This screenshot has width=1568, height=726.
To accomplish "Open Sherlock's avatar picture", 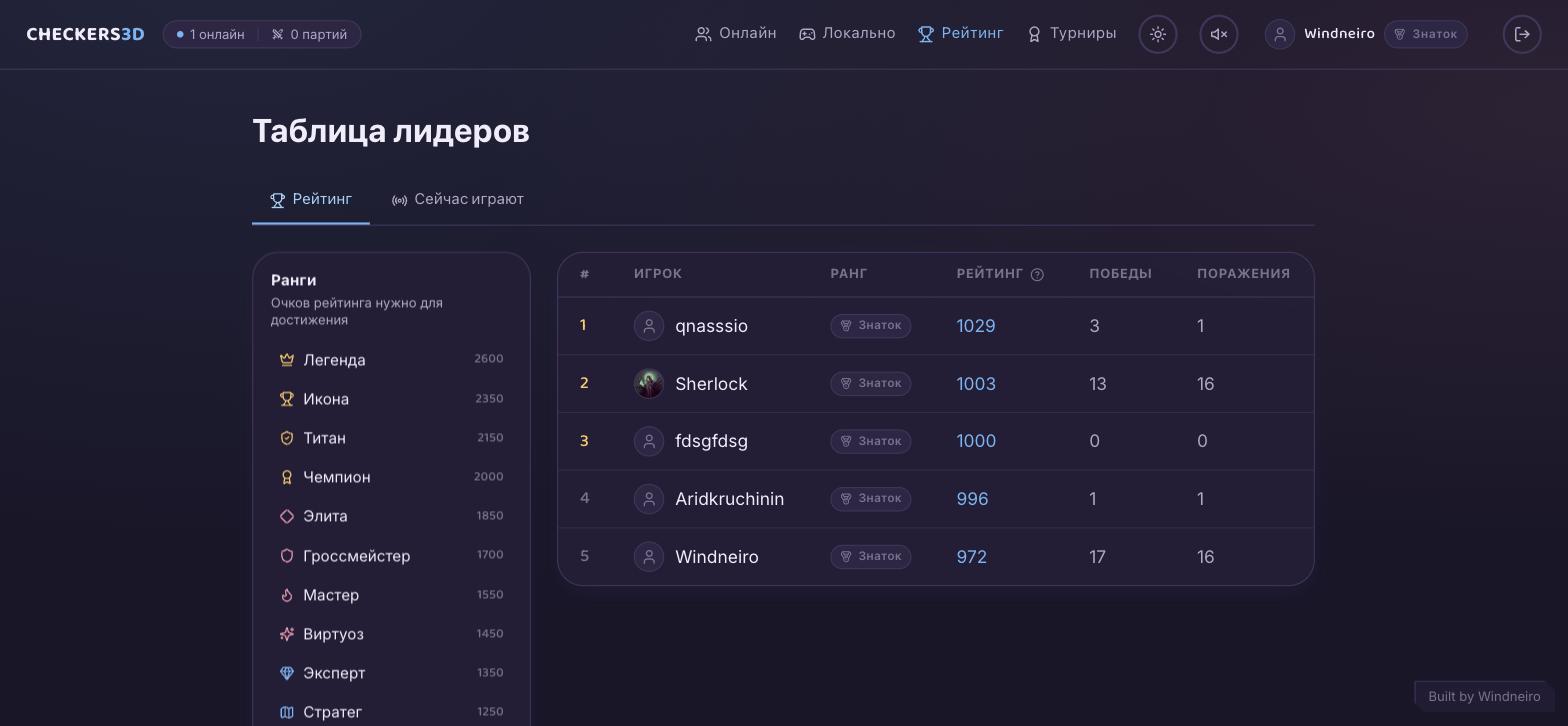I will click(x=649, y=384).
